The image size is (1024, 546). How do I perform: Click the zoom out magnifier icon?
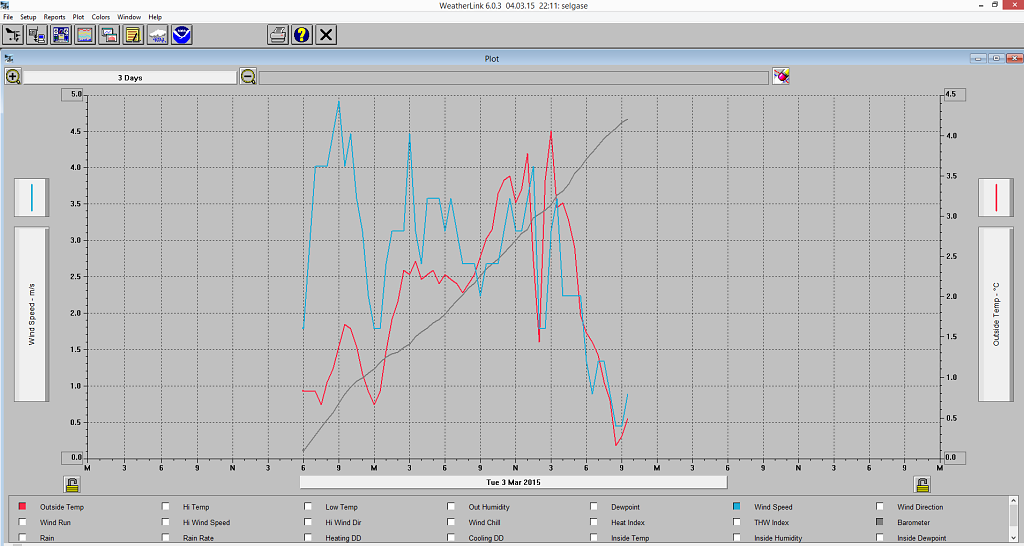[248, 77]
